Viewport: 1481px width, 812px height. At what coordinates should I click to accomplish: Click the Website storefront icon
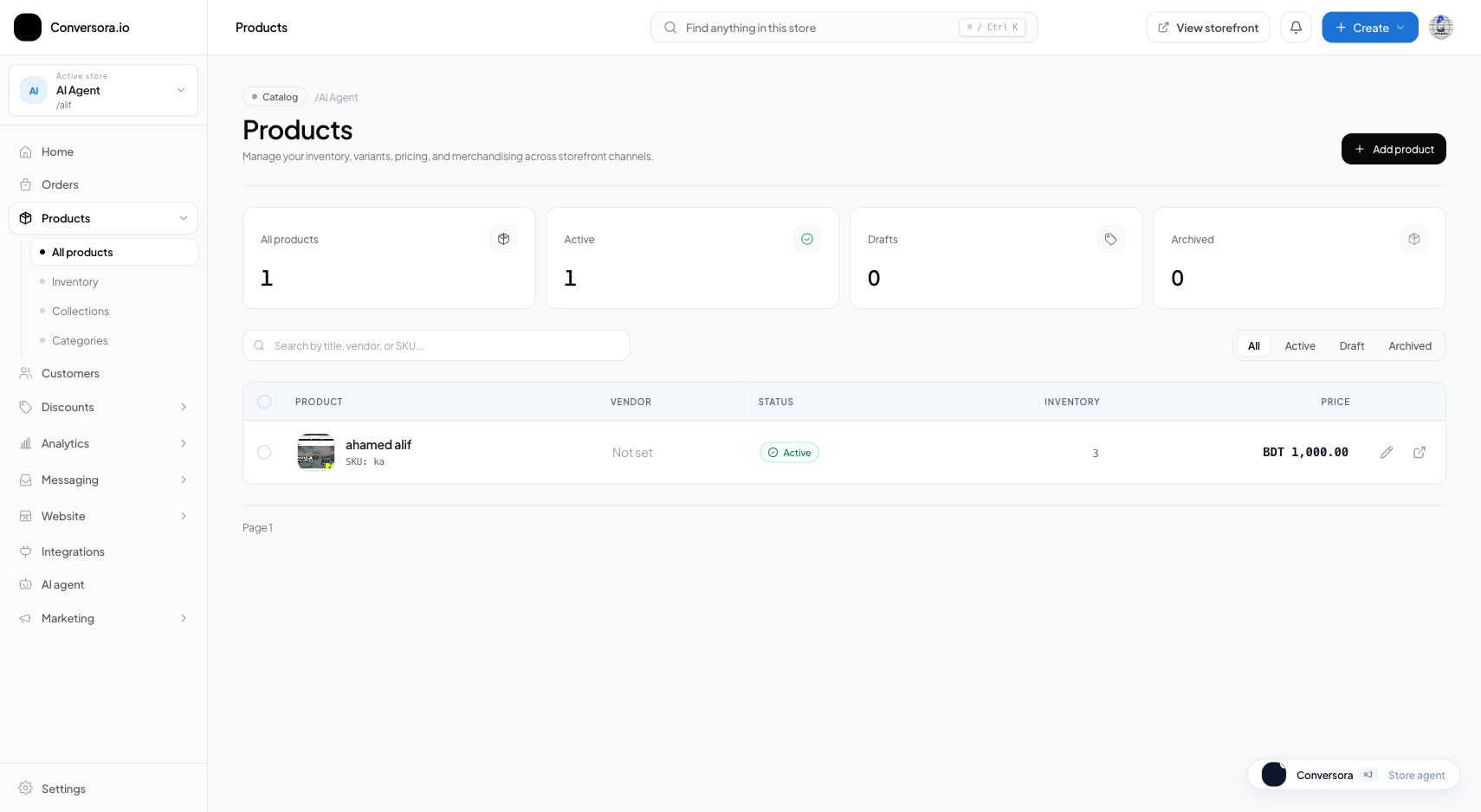pyautogui.click(x=26, y=516)
